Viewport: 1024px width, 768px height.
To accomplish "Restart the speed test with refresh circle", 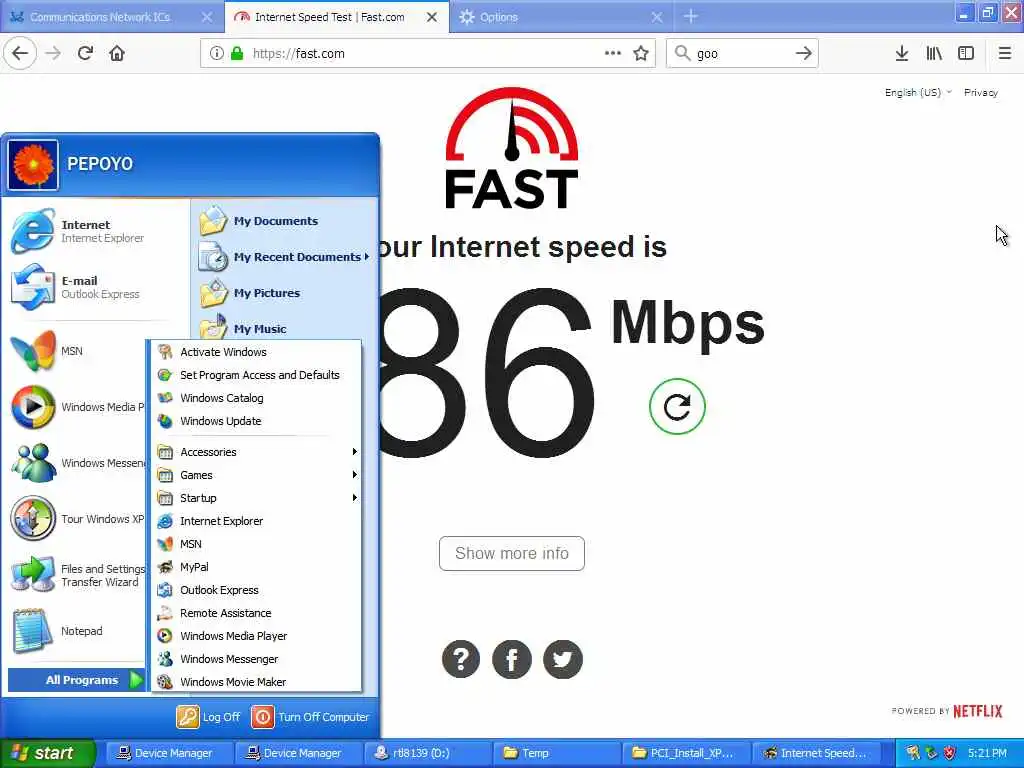I will (x=677, y=406).
